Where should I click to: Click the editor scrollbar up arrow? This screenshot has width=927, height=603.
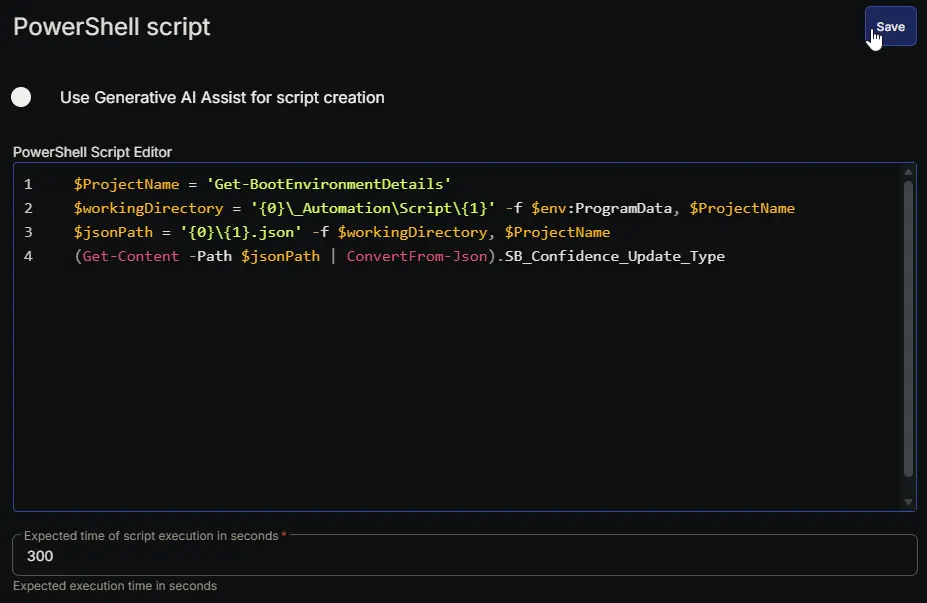[908, 172]
